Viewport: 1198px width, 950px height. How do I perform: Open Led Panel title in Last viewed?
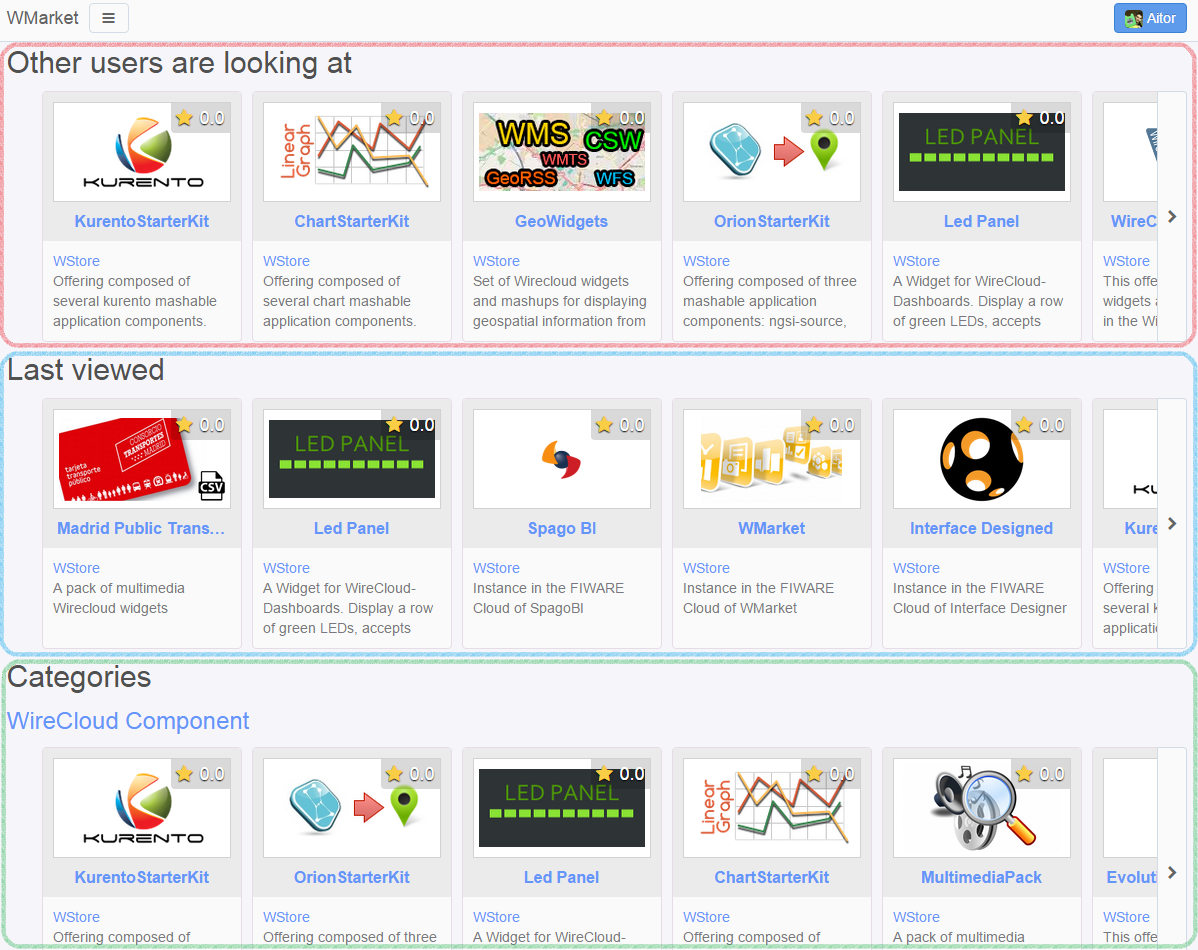coord(351,528)
